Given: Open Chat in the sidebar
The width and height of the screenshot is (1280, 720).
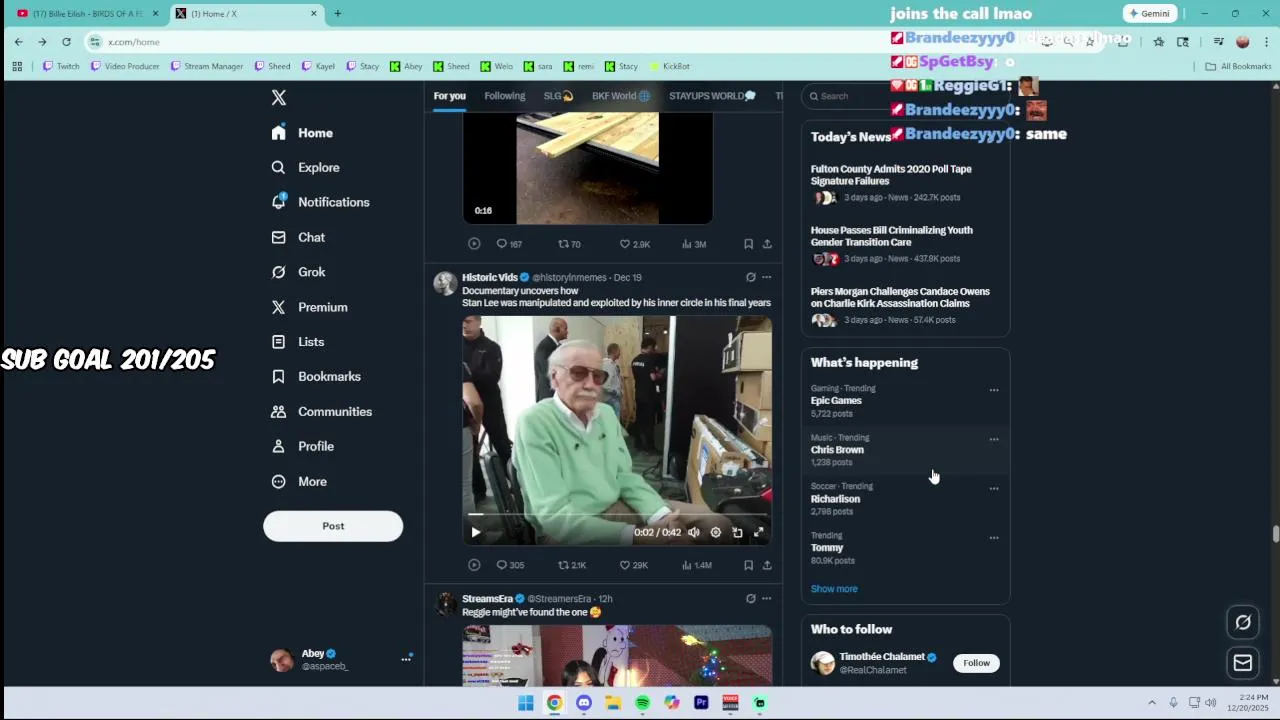Looking at the screenshot, I should pos(298,237).
